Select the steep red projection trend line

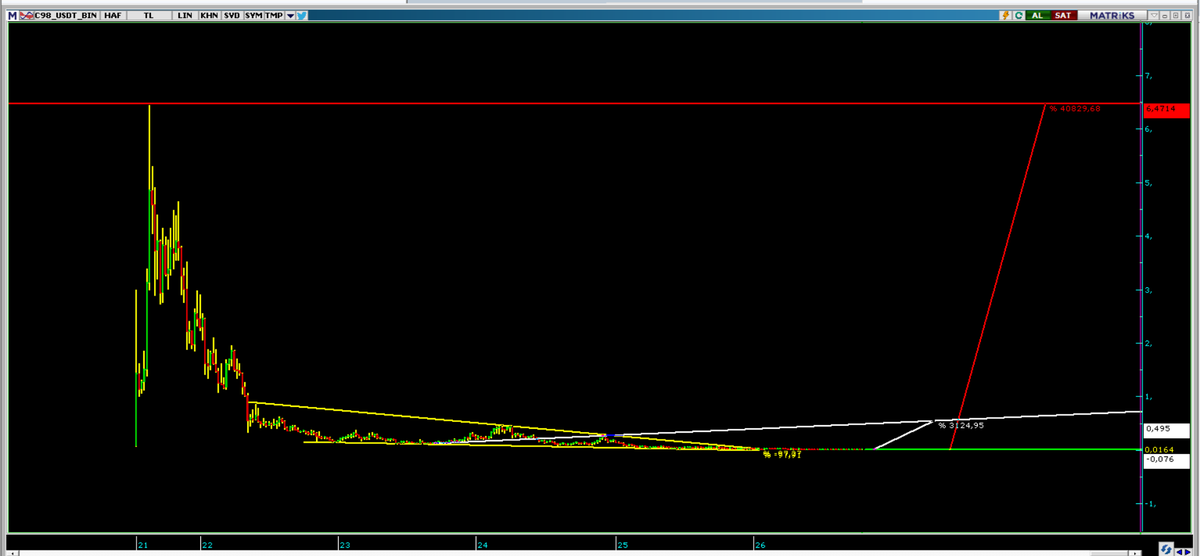click(x=997, y=276)
